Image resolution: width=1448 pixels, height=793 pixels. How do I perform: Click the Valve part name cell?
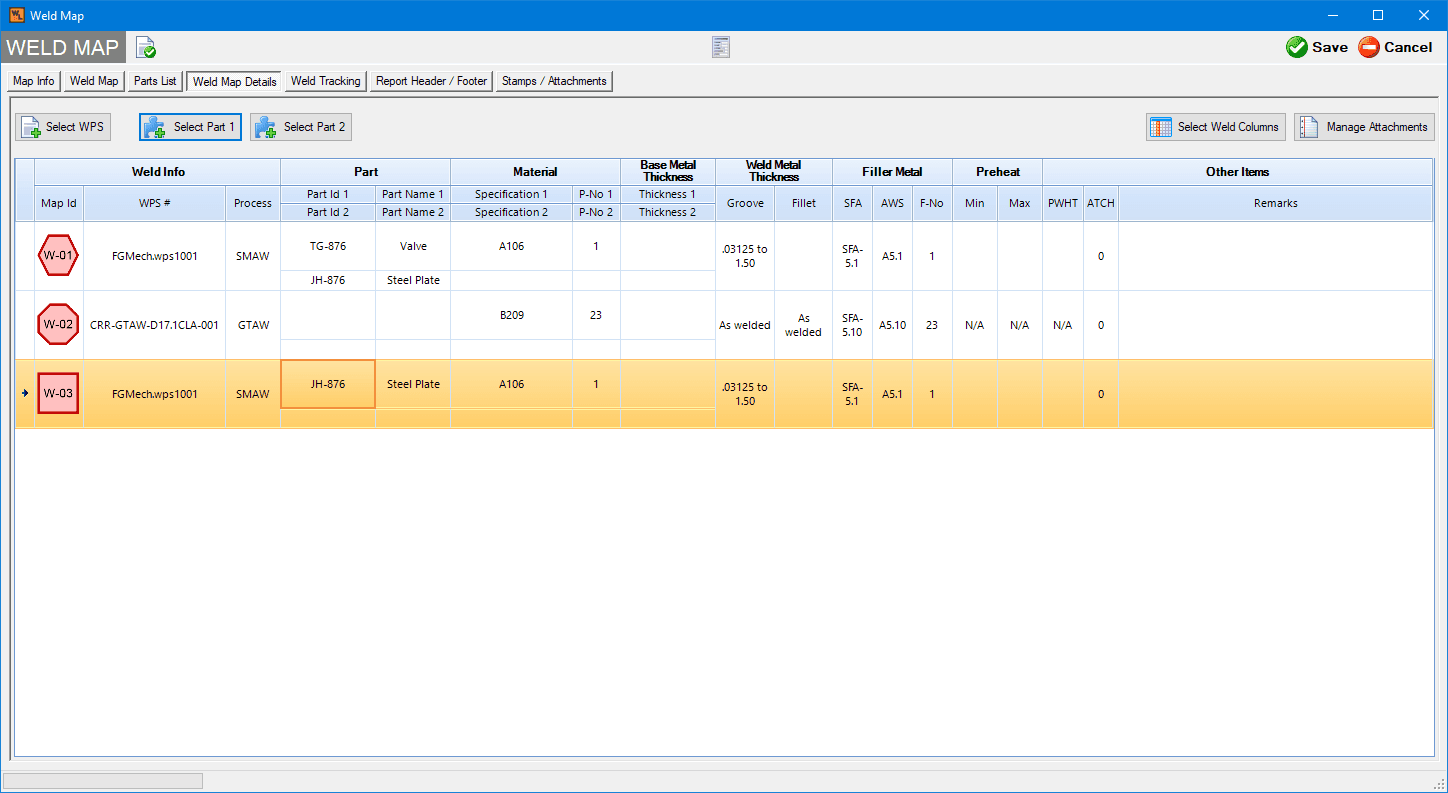[x=413, y=246]
